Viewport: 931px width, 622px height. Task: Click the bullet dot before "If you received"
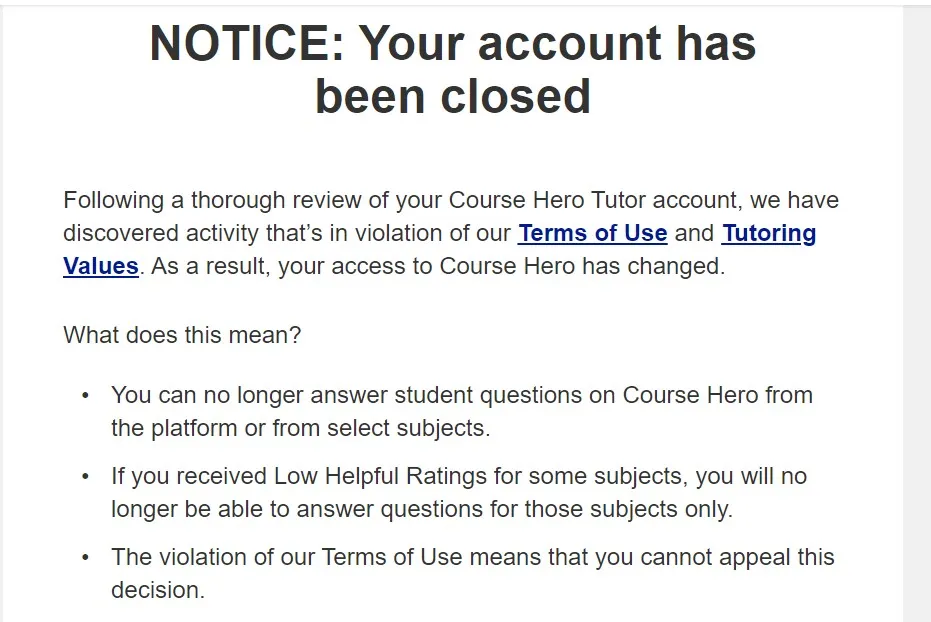pos(86,477)
